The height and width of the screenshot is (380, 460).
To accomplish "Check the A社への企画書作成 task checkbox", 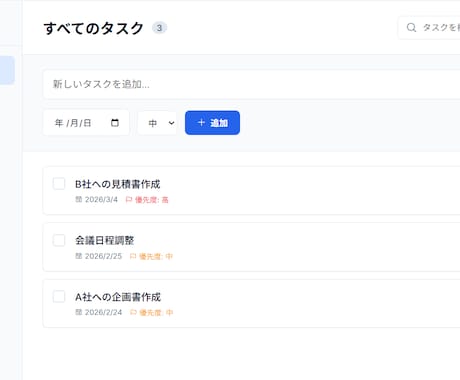I will point(59,296).
